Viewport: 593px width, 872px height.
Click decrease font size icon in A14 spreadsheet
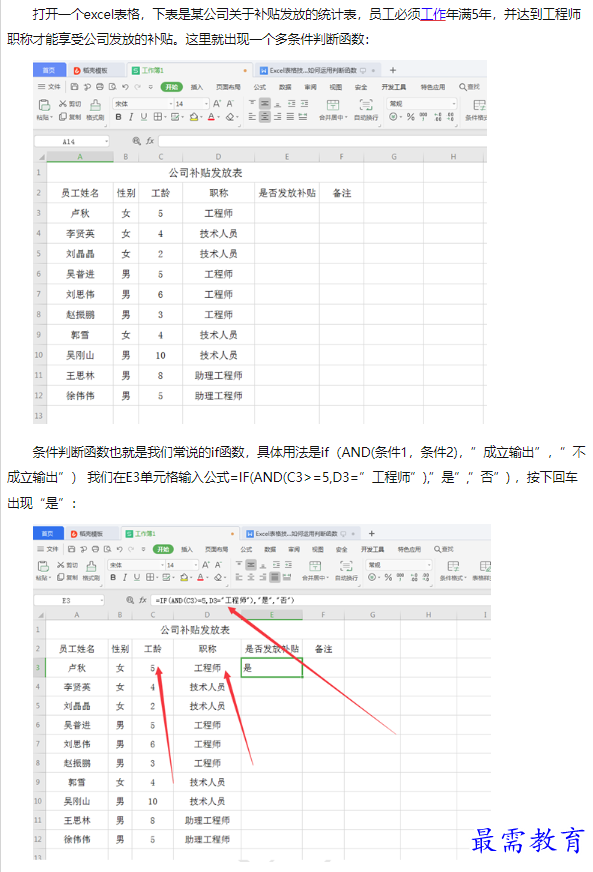(230, 104)
